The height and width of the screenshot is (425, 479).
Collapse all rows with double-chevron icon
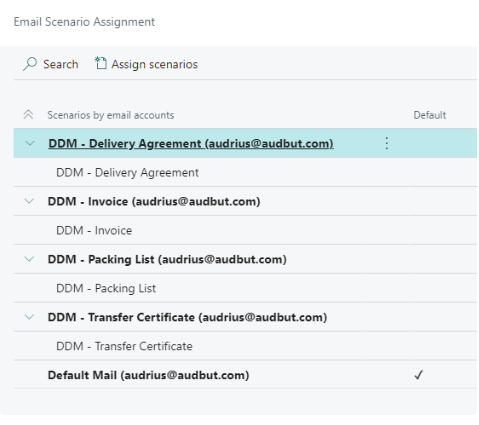(28, 115)
